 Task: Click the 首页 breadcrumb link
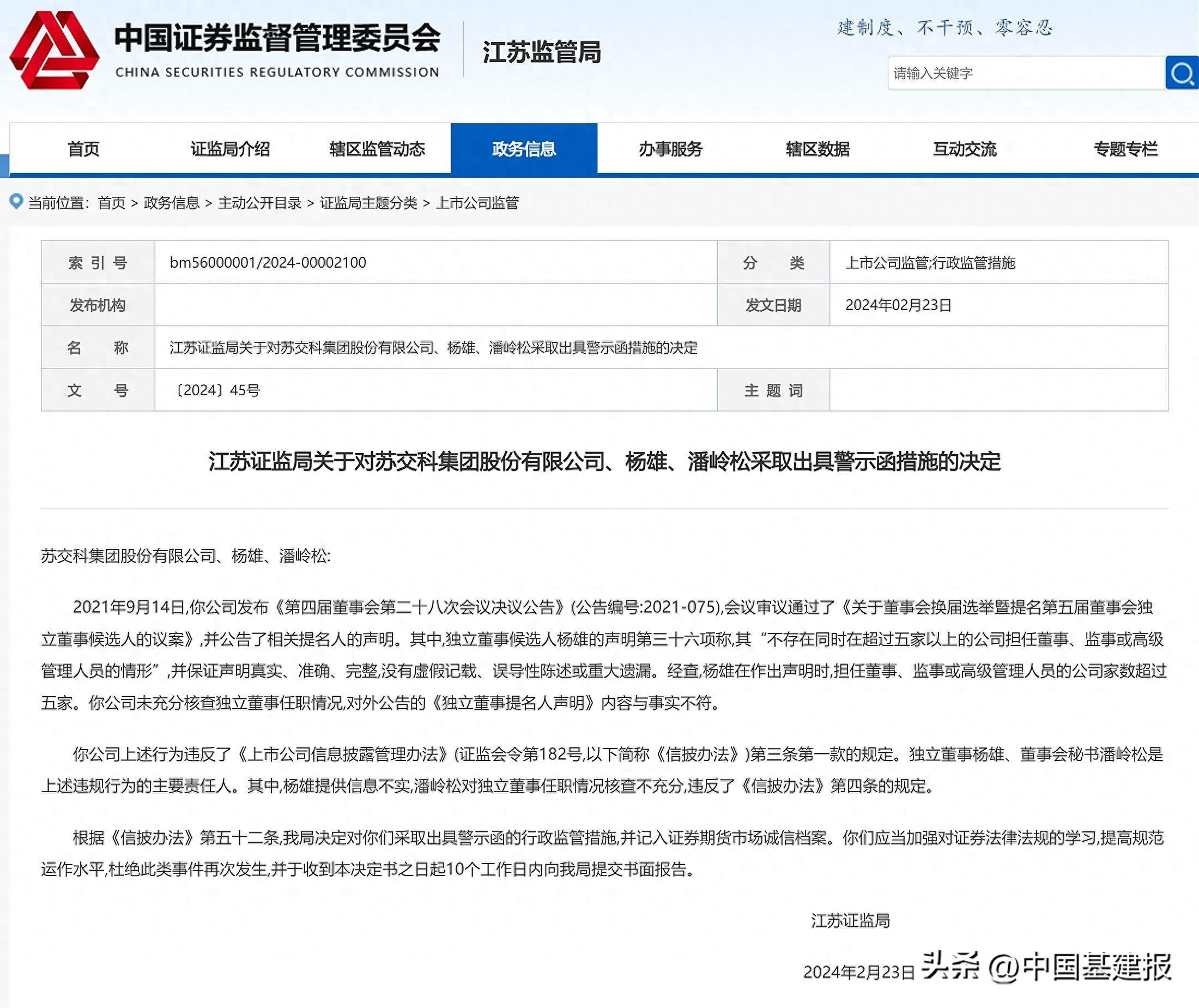111,203
